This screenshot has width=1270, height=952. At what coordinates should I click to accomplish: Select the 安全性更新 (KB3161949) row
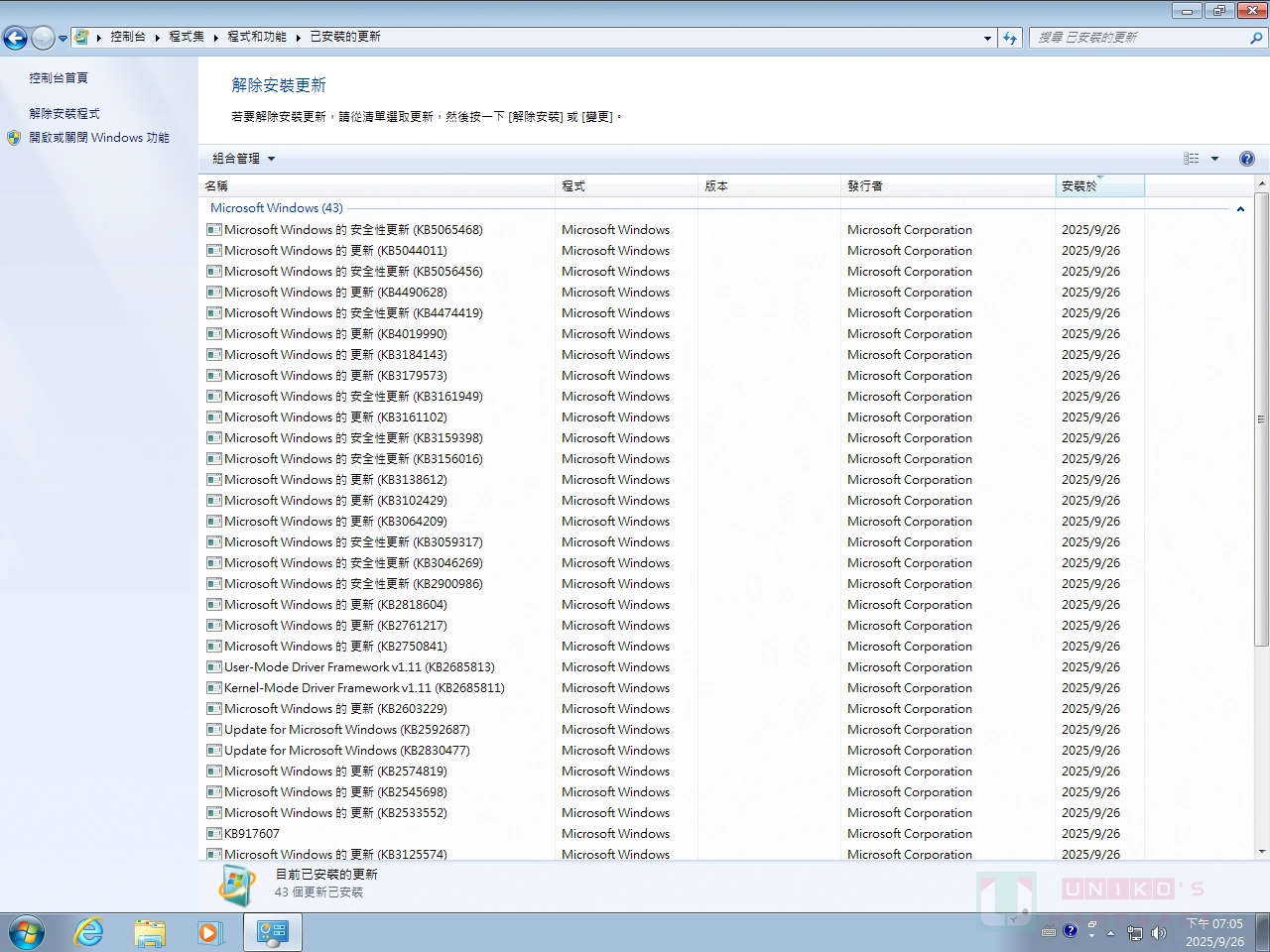(x=673, y=397)
